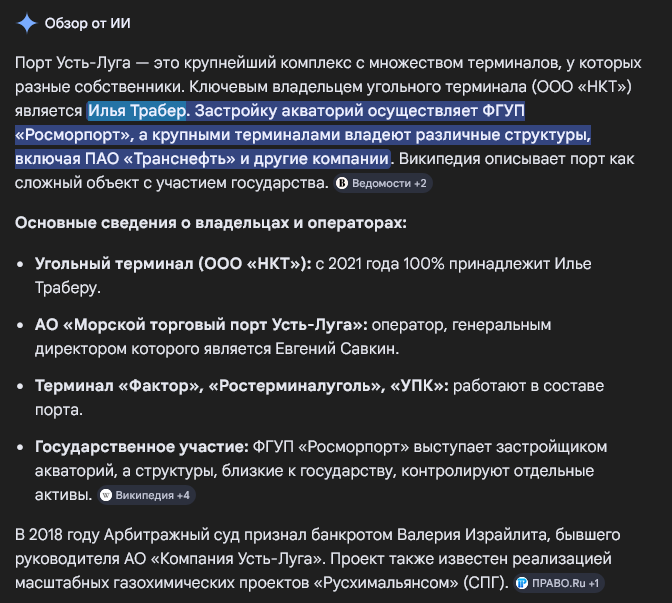Click bold «АО «Морской торговый порт Усть-Луга»»

200,324
